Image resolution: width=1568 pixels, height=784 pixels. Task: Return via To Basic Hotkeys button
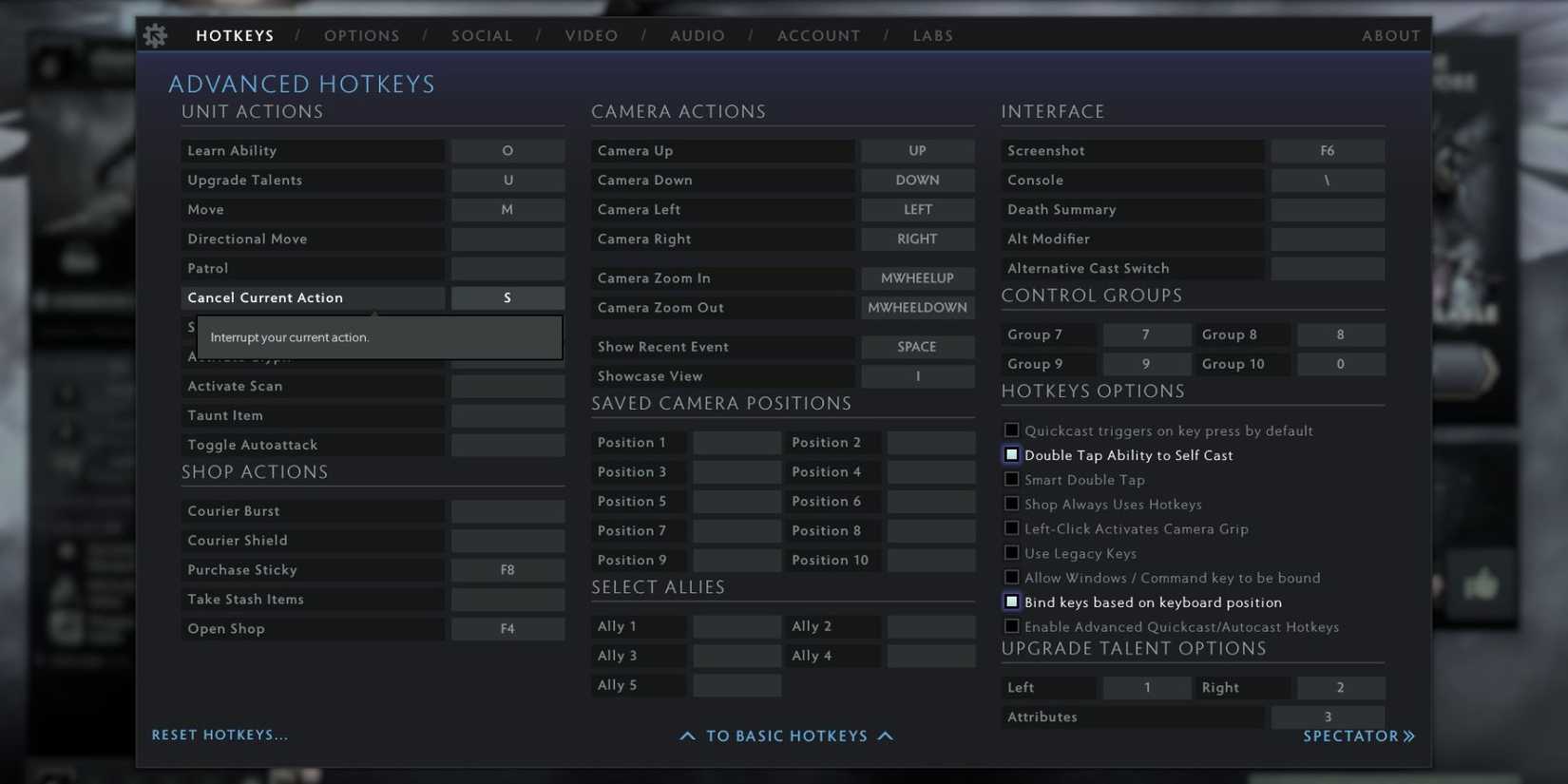coord(787,736)
